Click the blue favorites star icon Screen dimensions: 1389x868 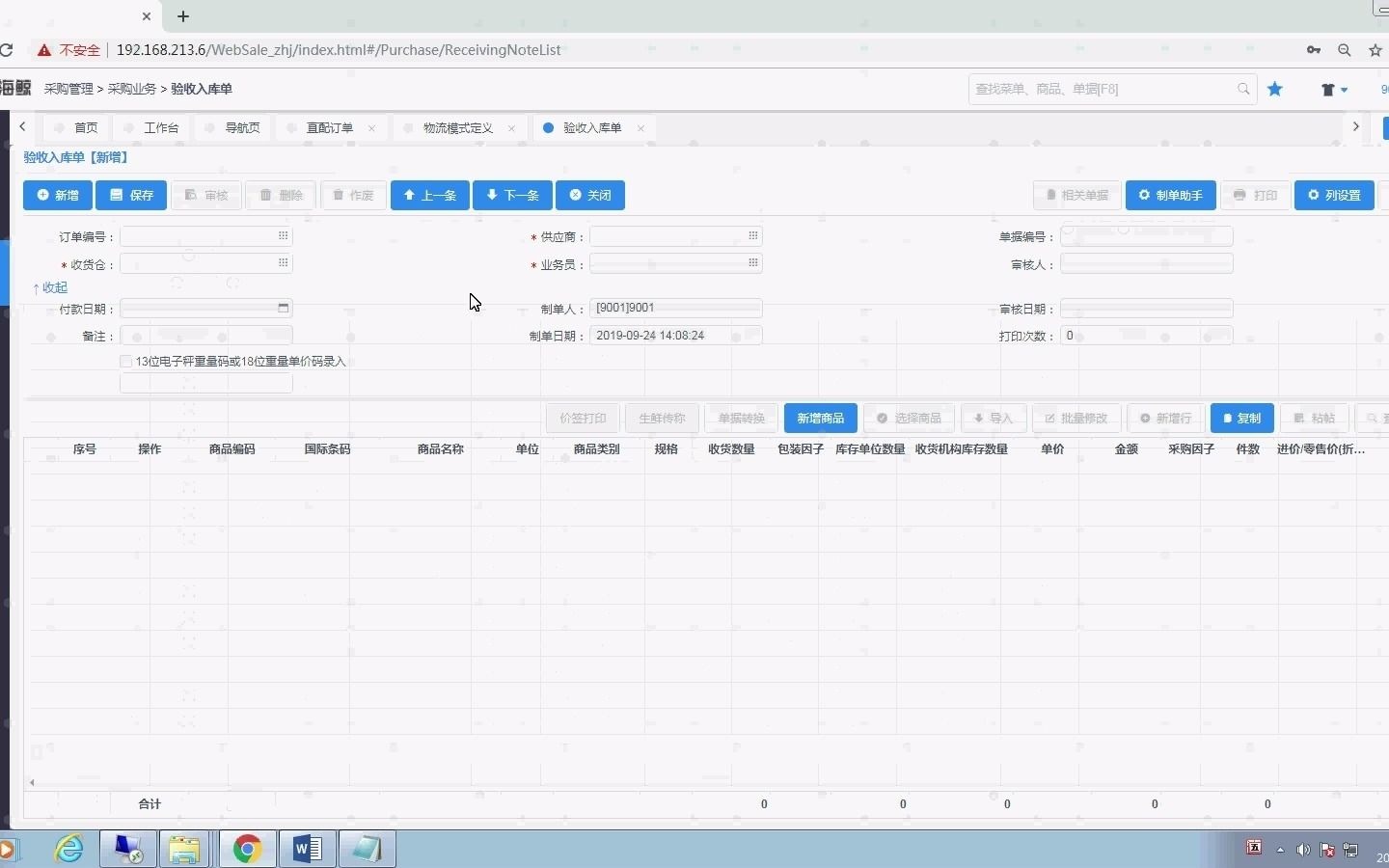pos(1275,89)
